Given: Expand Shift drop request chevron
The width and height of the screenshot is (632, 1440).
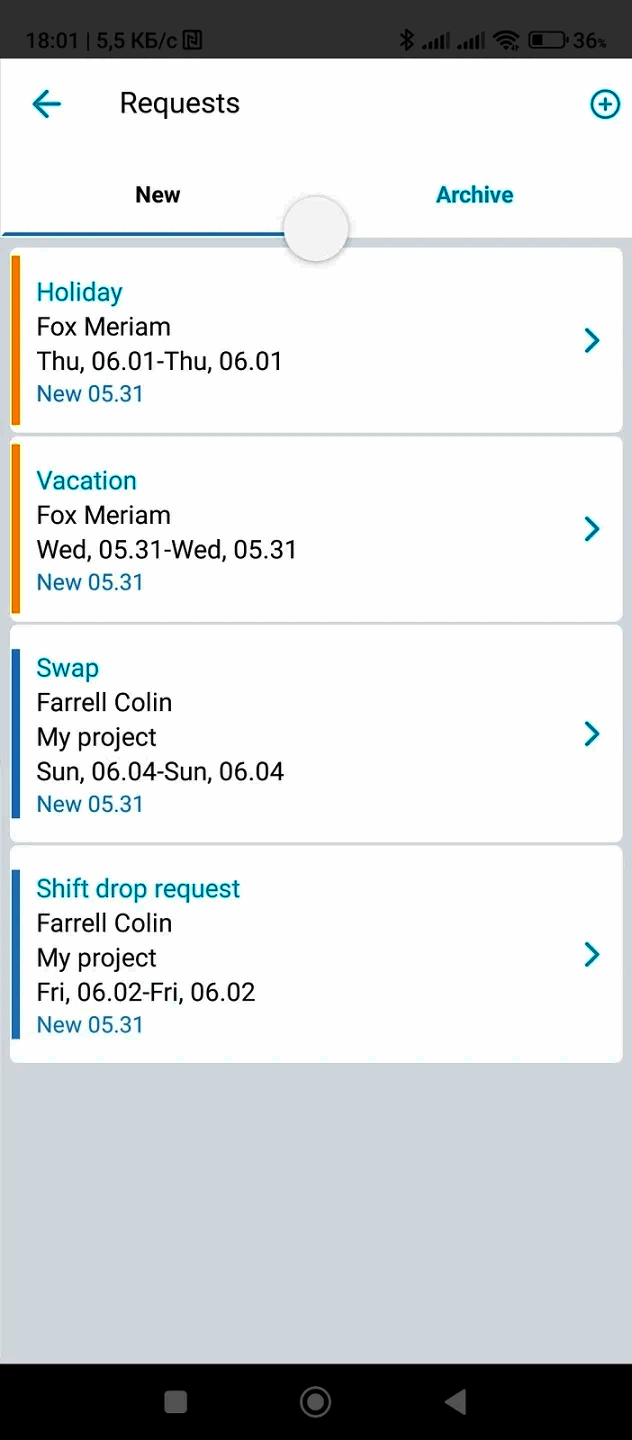Looking at the screenshot, I should pyautogui.click(x=592, y=955).
